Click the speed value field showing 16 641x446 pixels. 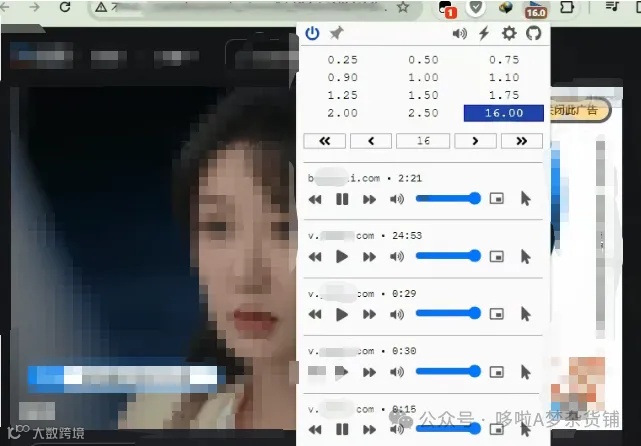[x=423, y=141]
